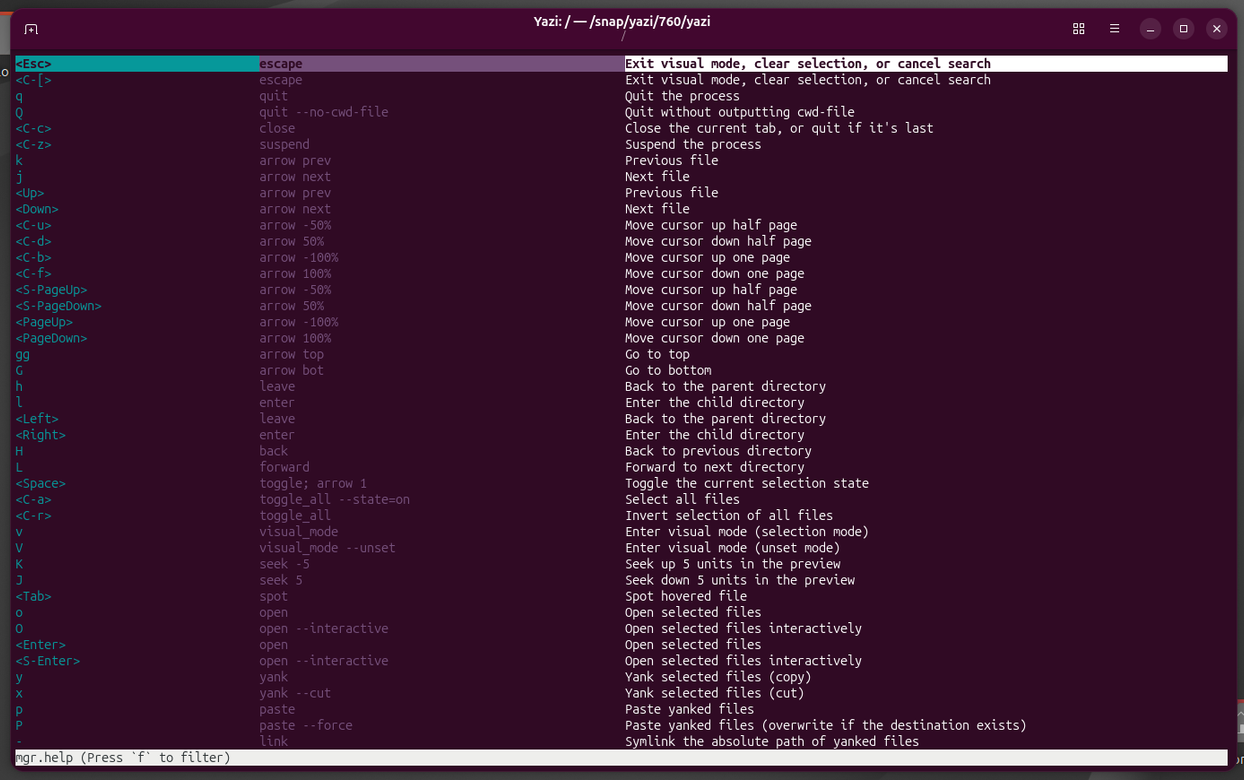Click the <S-PageUp> key entry

(x=52, y=290)
